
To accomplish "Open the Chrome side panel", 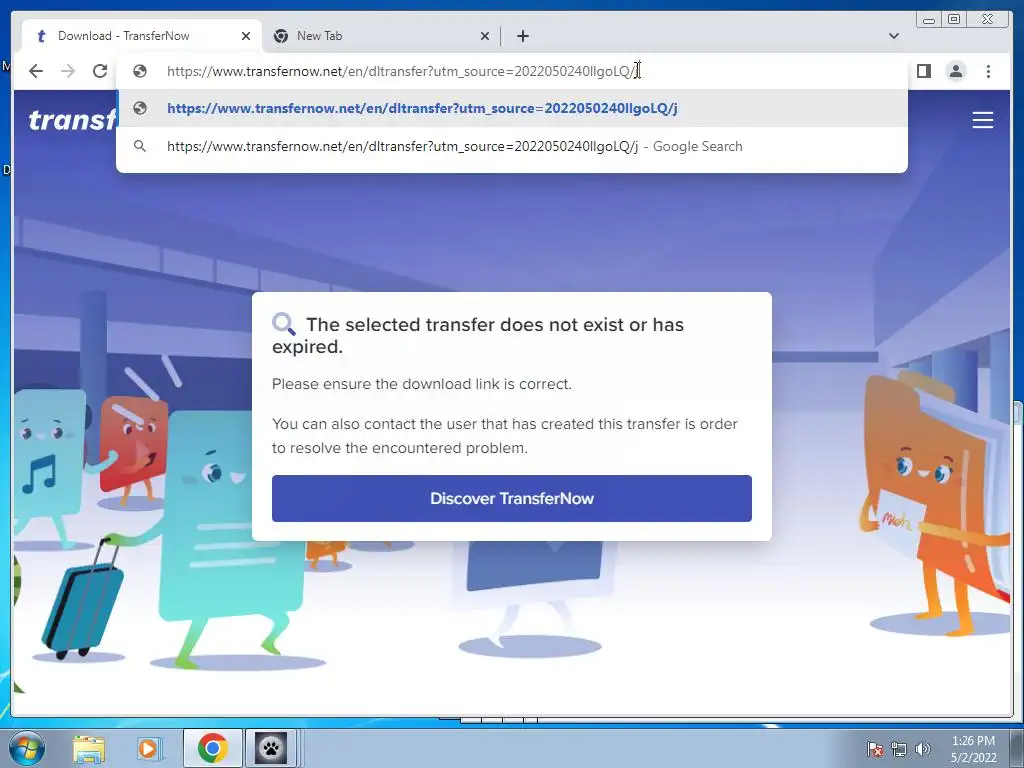I will (923, 71).
